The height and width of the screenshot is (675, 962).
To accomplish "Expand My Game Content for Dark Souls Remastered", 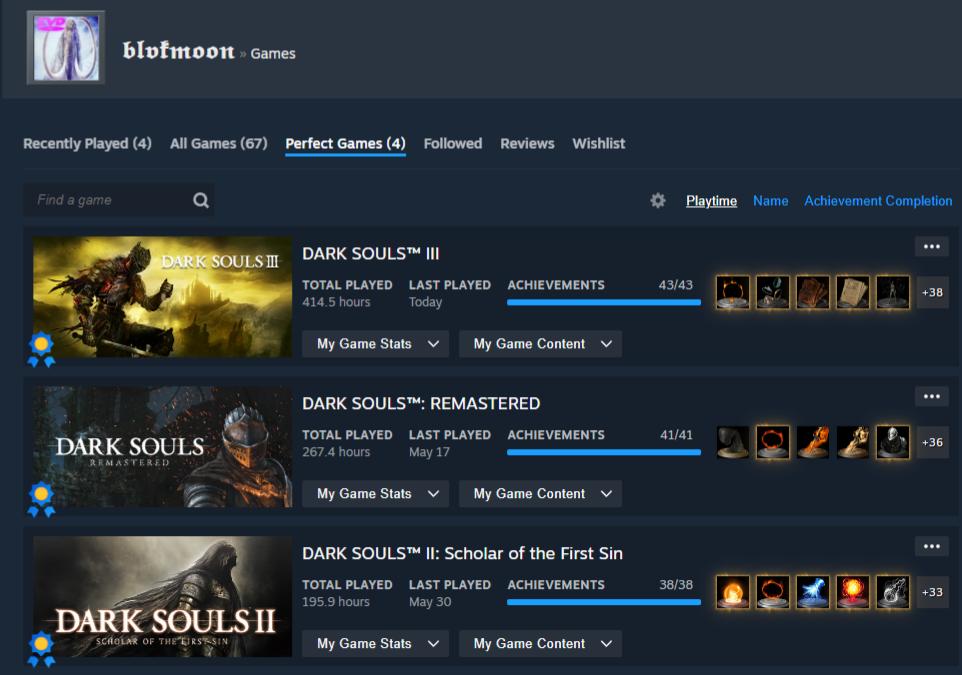I will click(541, 493).
